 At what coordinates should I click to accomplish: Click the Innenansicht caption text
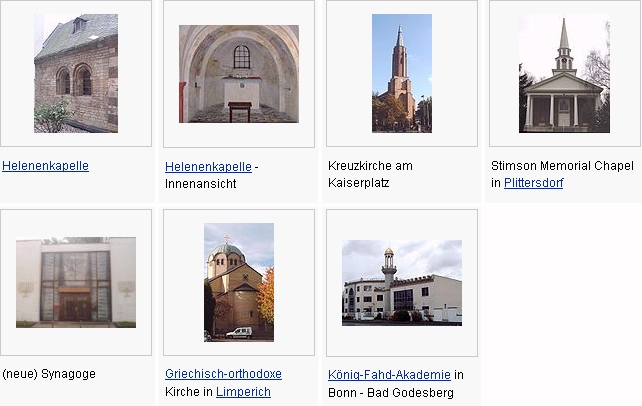tap(201, 184)
